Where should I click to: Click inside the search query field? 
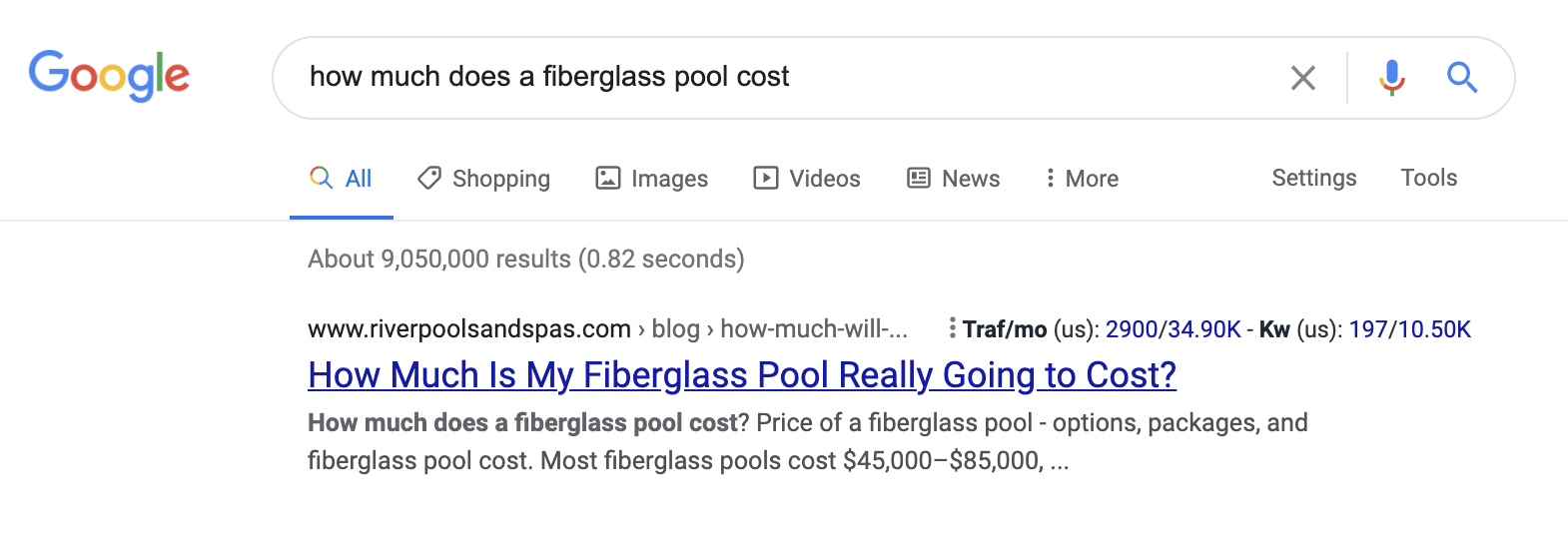coord(779,77)
